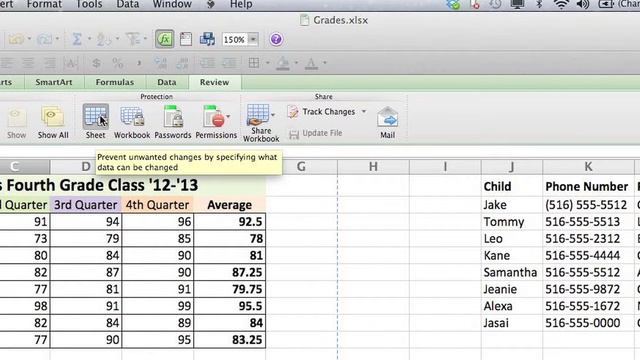
Task: Open the Passwords protection icon
Action: 173,116
